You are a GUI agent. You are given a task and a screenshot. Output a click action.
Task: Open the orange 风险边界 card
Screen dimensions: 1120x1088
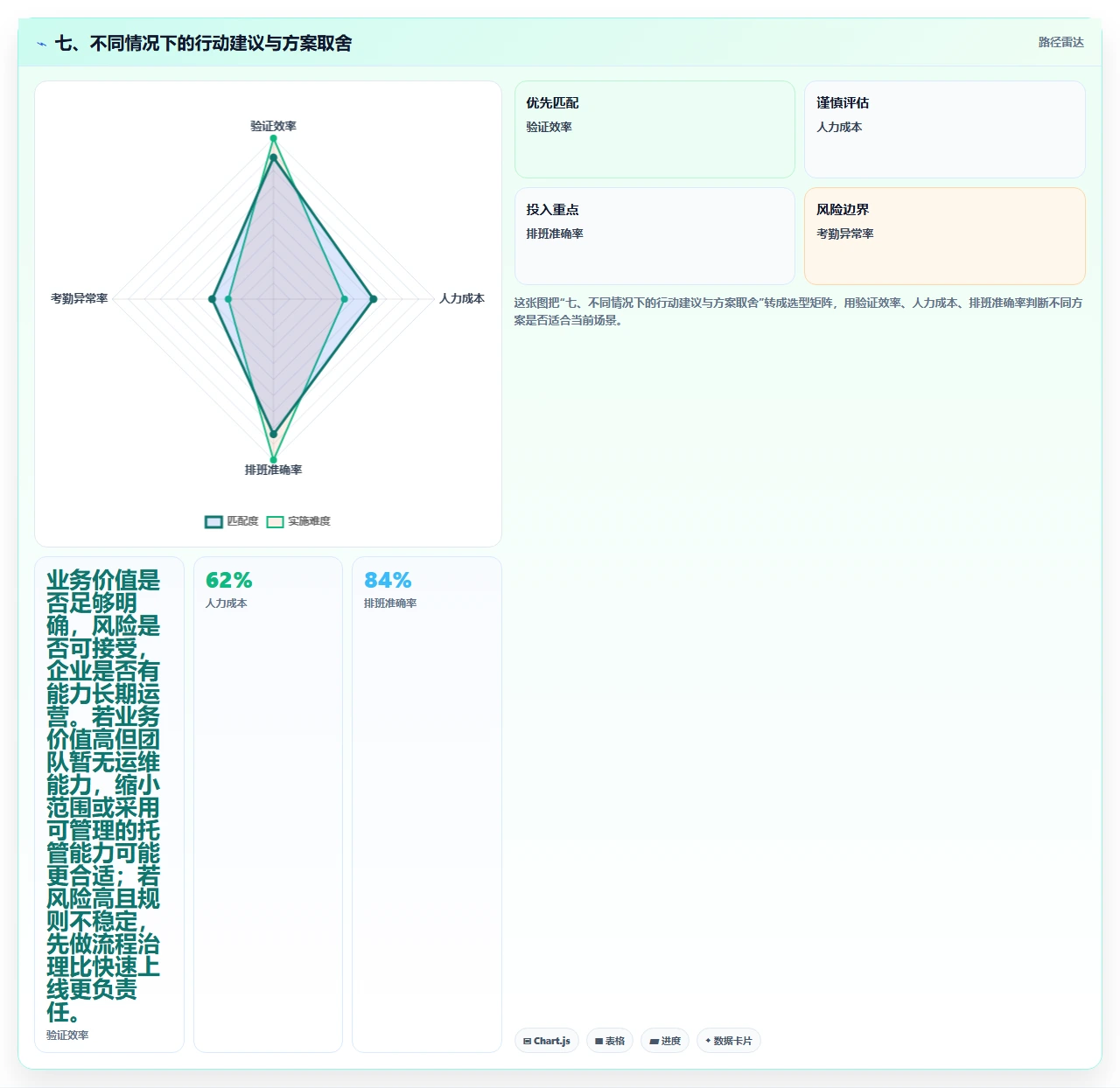tap(945, 236)
